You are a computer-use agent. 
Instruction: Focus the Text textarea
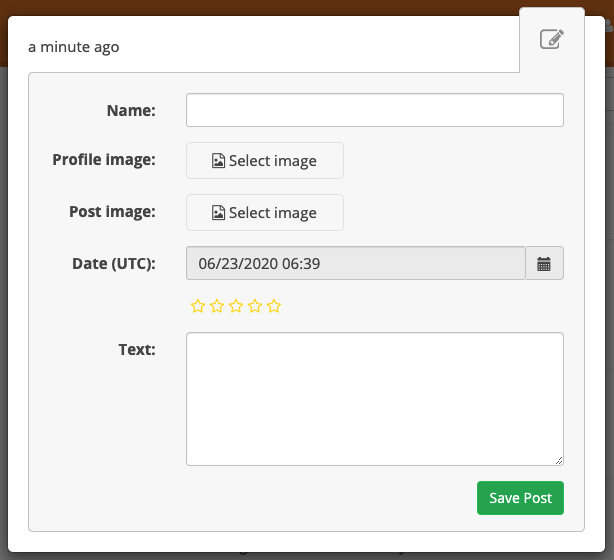point(375,399)
